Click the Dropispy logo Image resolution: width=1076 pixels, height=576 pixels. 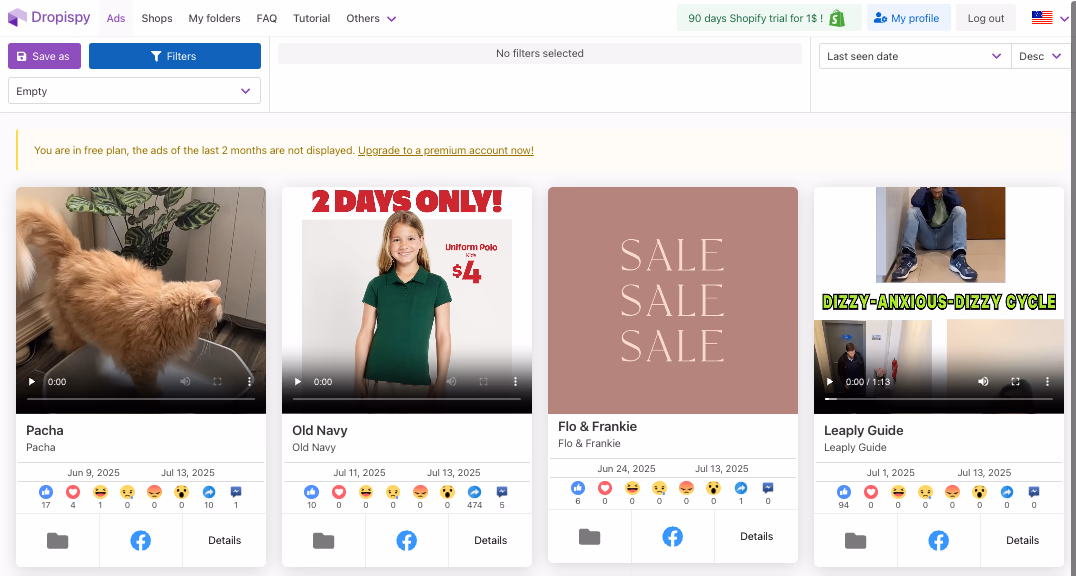49,18
